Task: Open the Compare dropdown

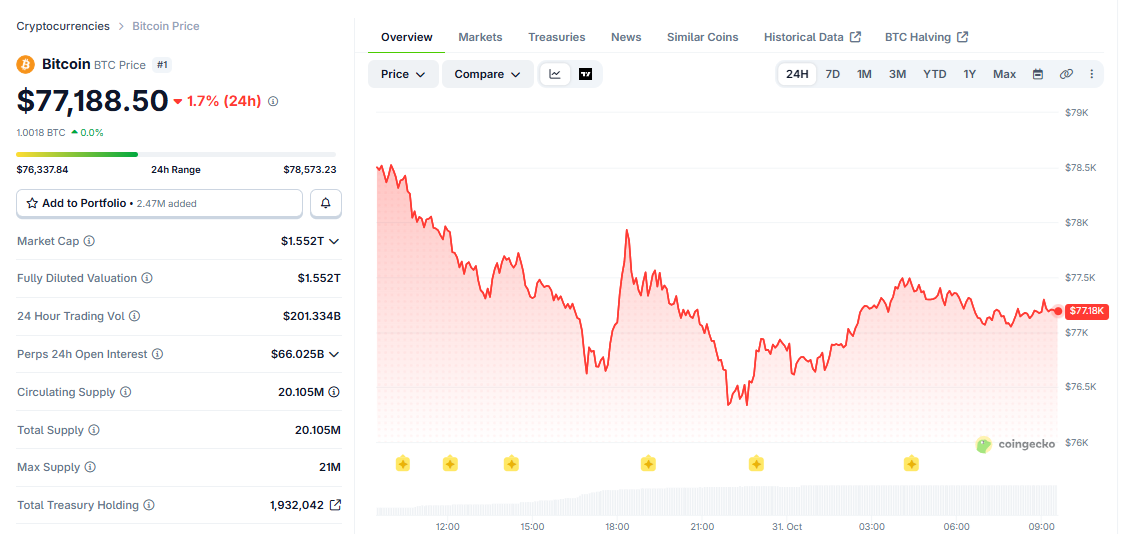Action: [488, 74]
